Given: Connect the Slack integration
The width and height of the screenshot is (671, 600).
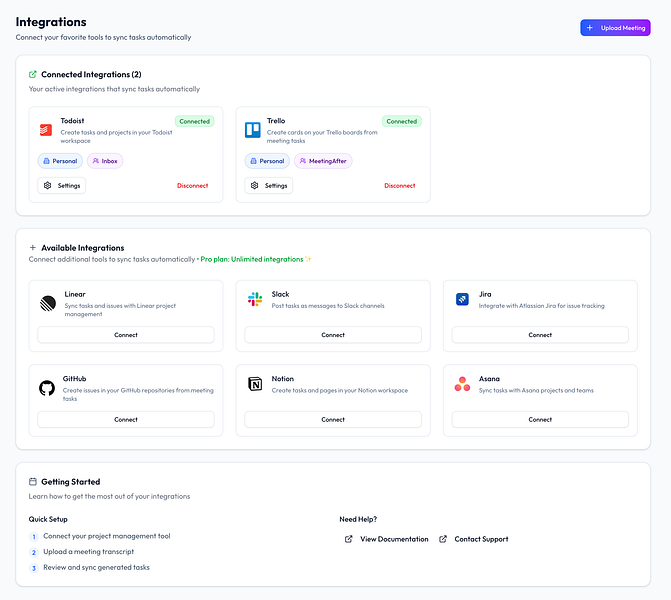Looking at the screenshot, I should coord(333,335).
